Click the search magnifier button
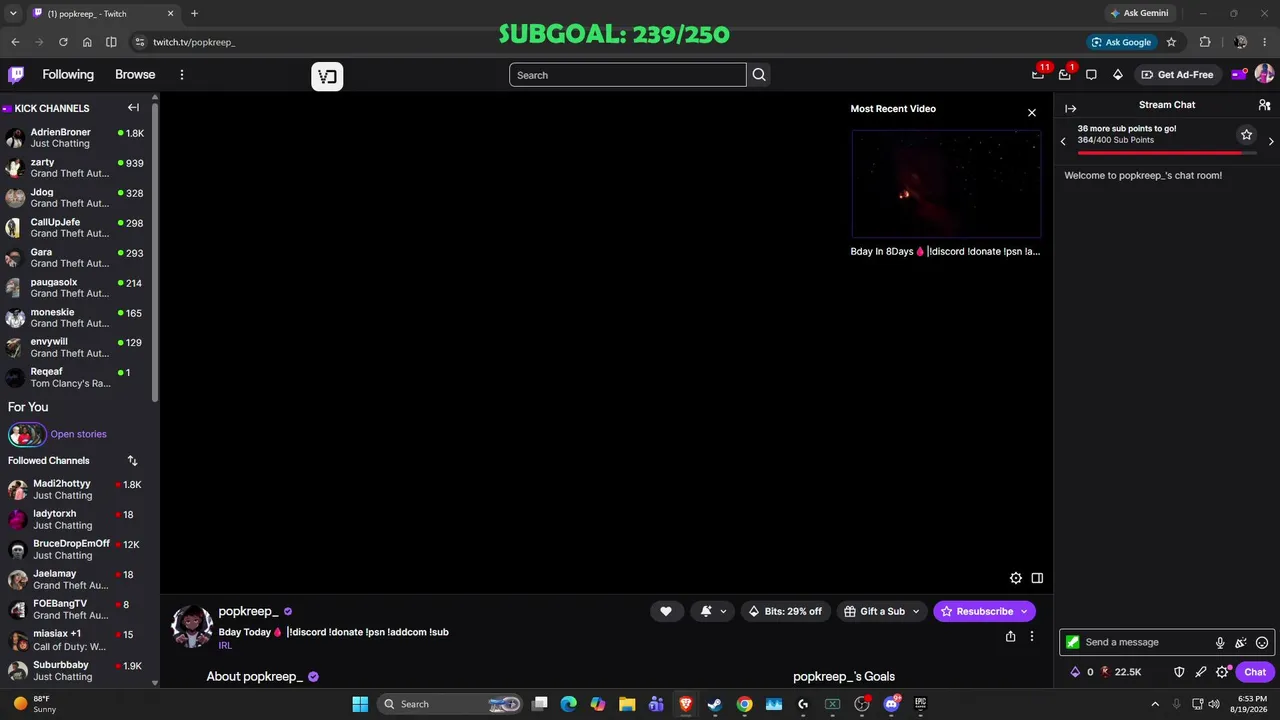 [x=759, y=75]
